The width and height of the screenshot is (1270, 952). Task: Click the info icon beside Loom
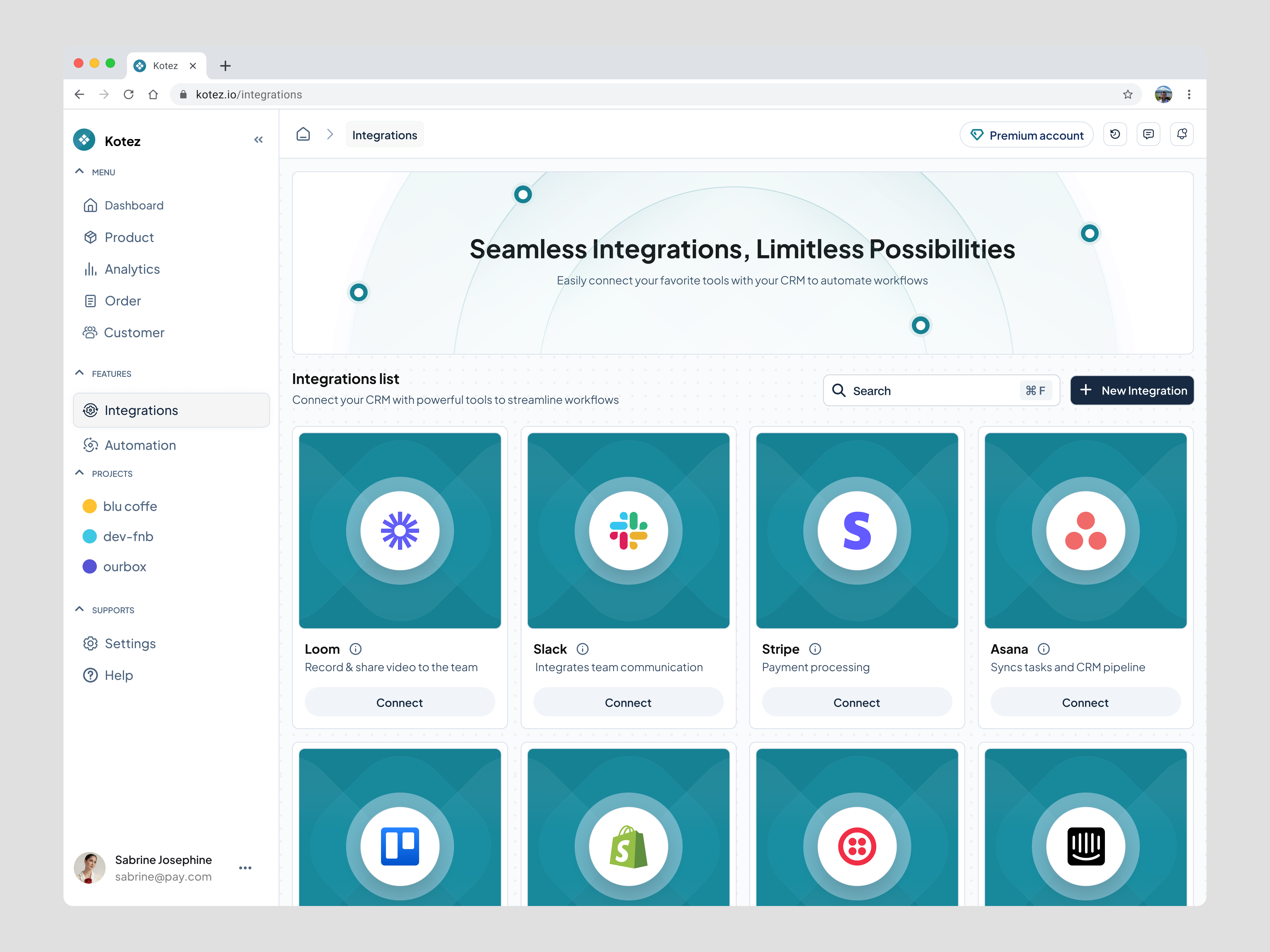click(355, 649)
